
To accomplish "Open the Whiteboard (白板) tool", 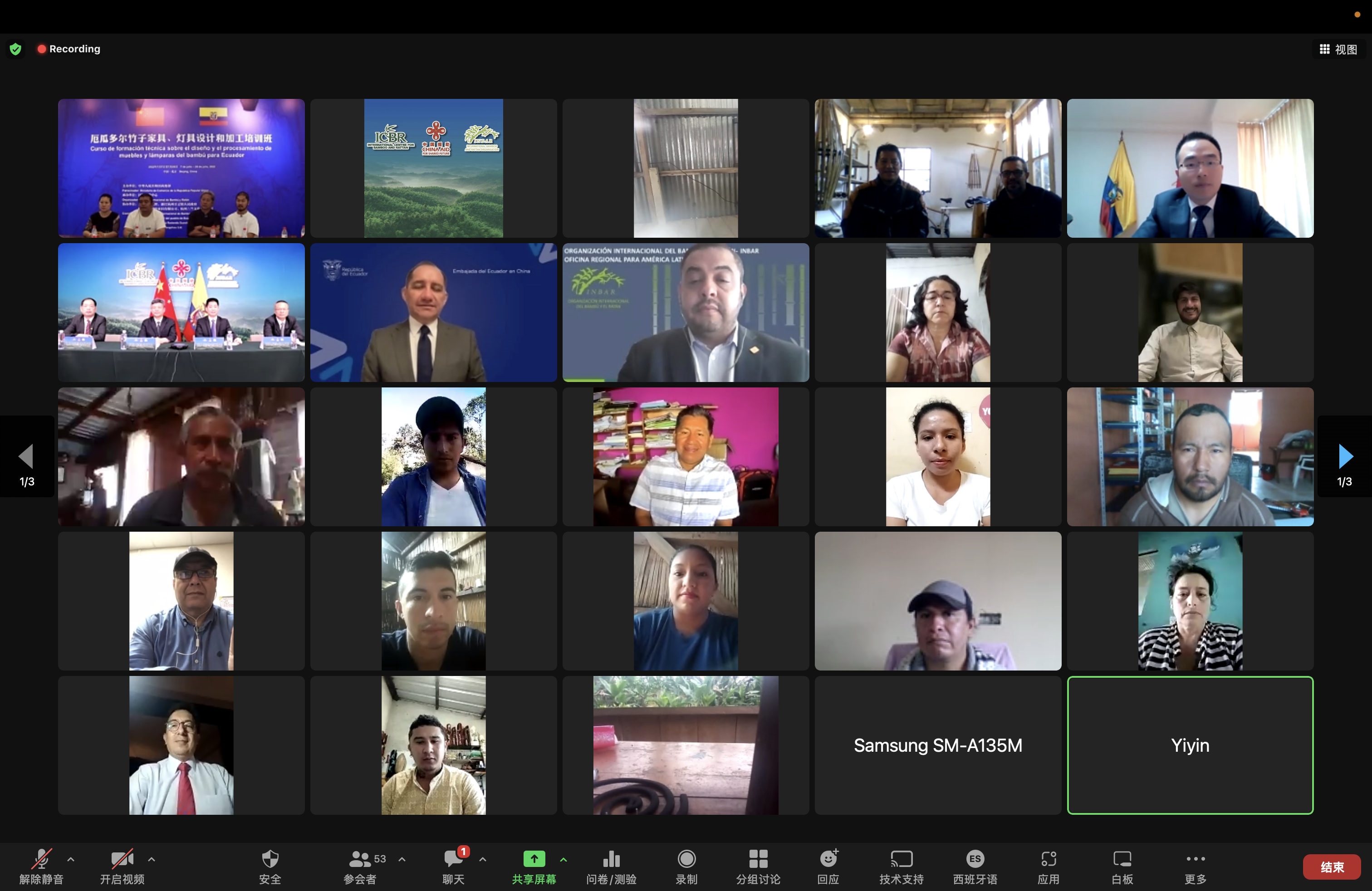I will coord(1122,859).
